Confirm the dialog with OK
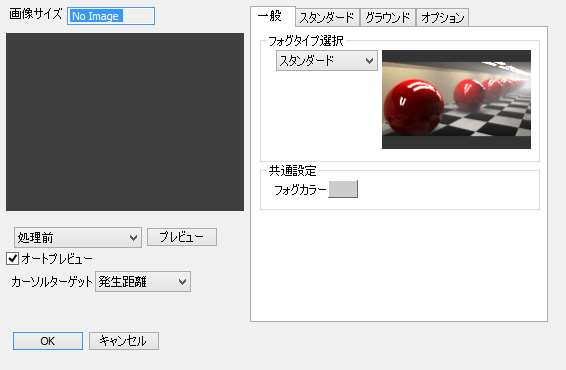Screen dimensions: 566x370 coord(48,341)
